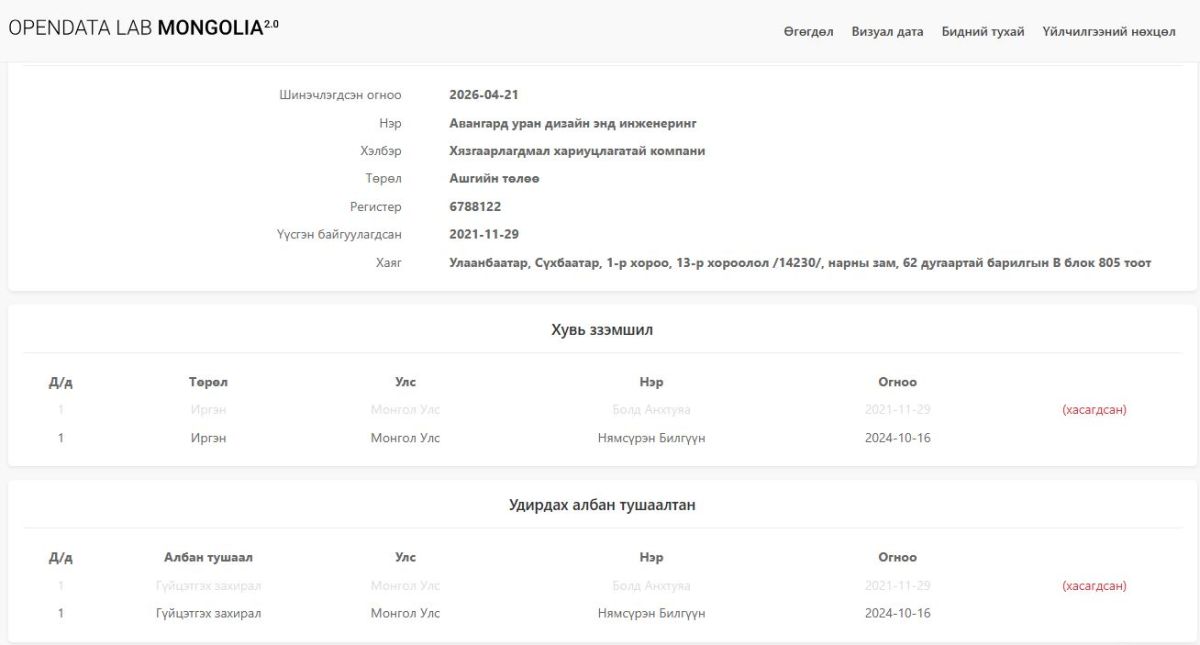Screen dimensions: 1200x645
Task: Click the Хувь эзэмшил section heading
Action: (601, 330)
